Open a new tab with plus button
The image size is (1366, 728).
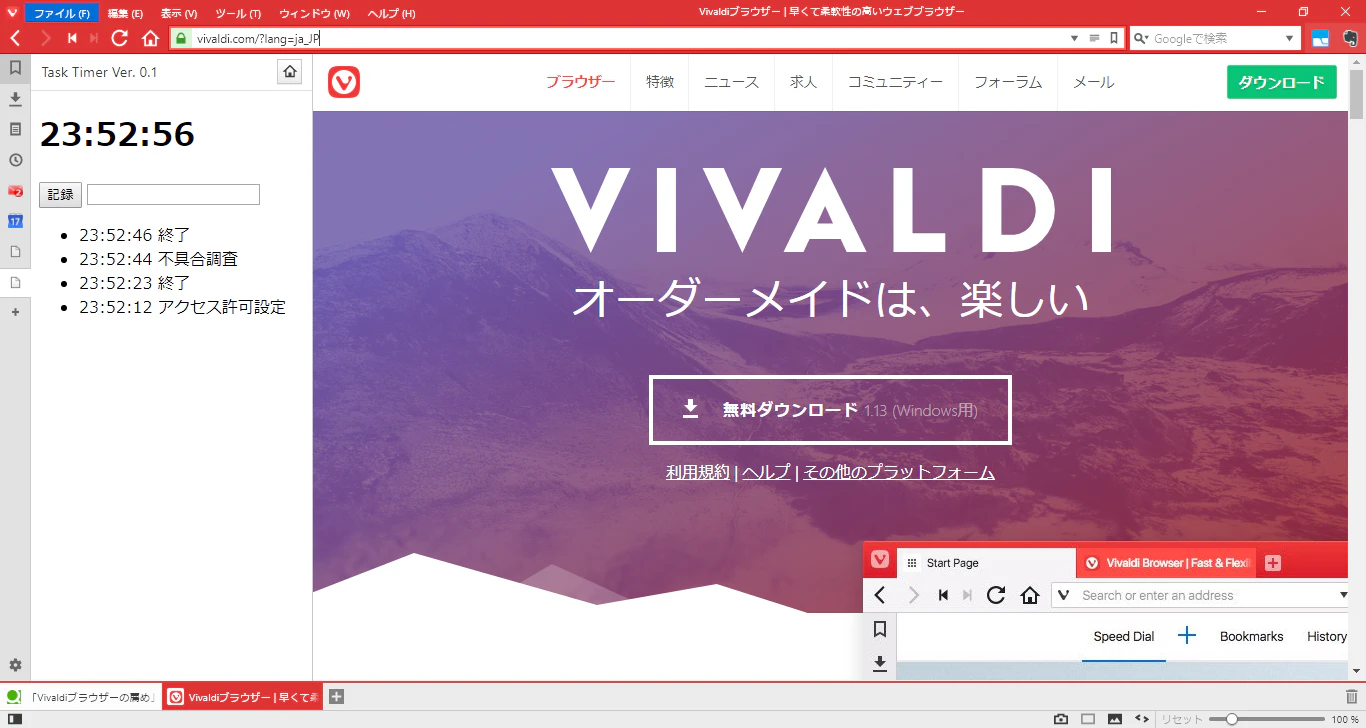coord(336,696)
